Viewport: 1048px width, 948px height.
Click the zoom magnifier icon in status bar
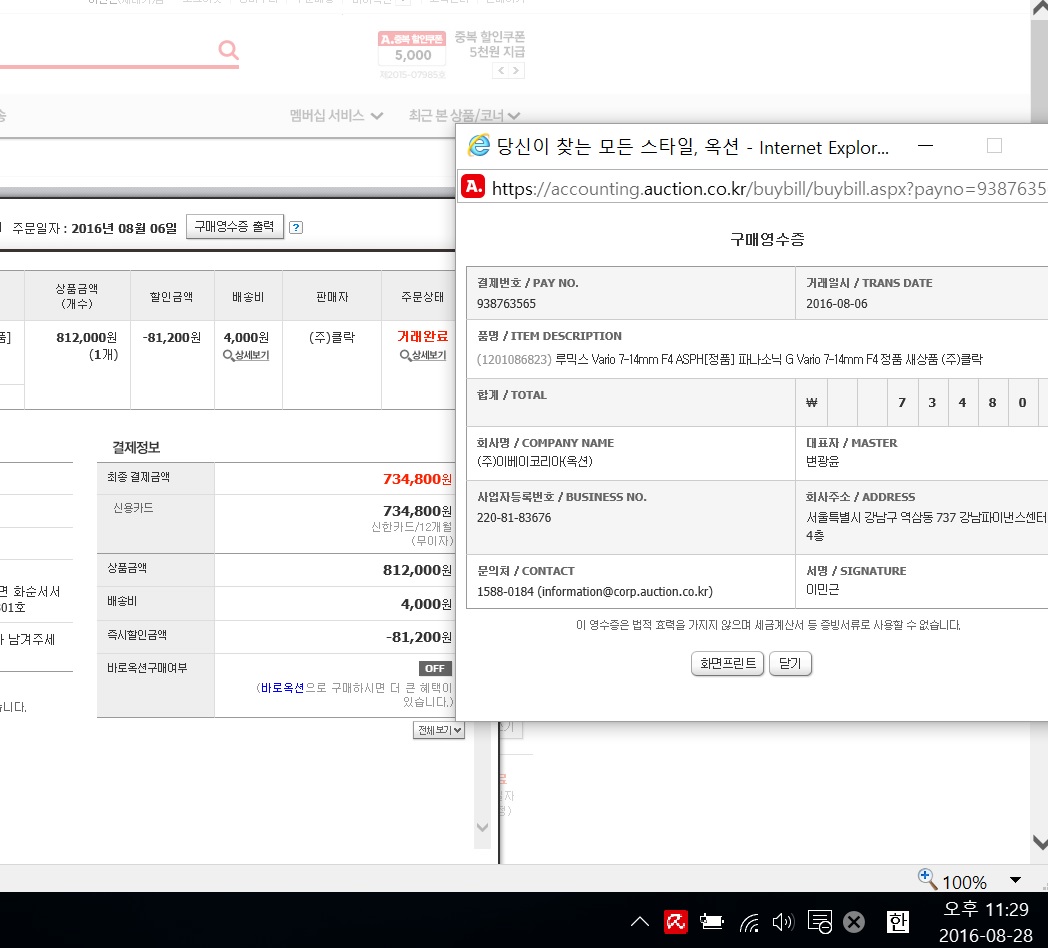927,878
